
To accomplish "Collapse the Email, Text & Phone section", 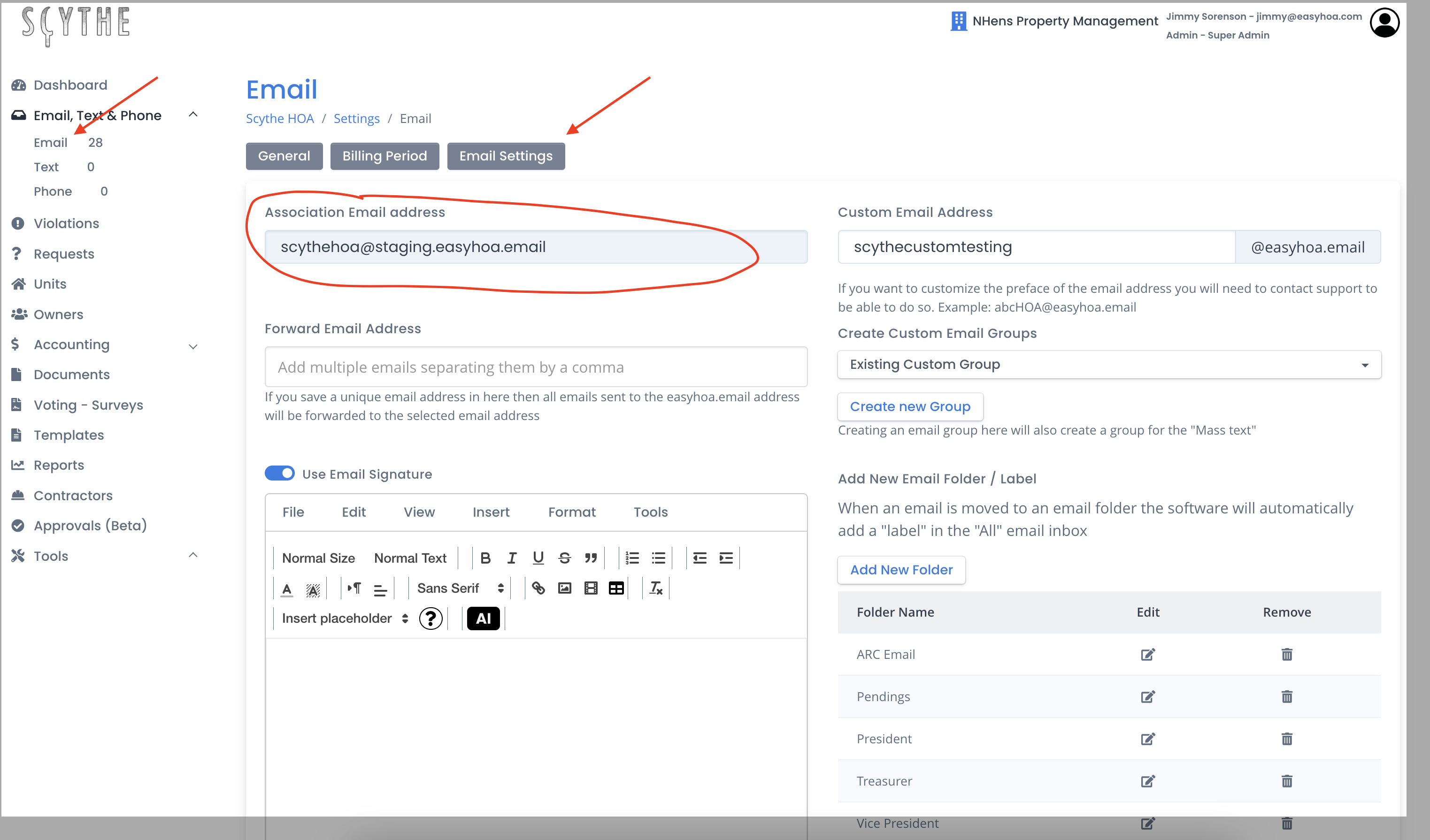I will tap(193, 115).
